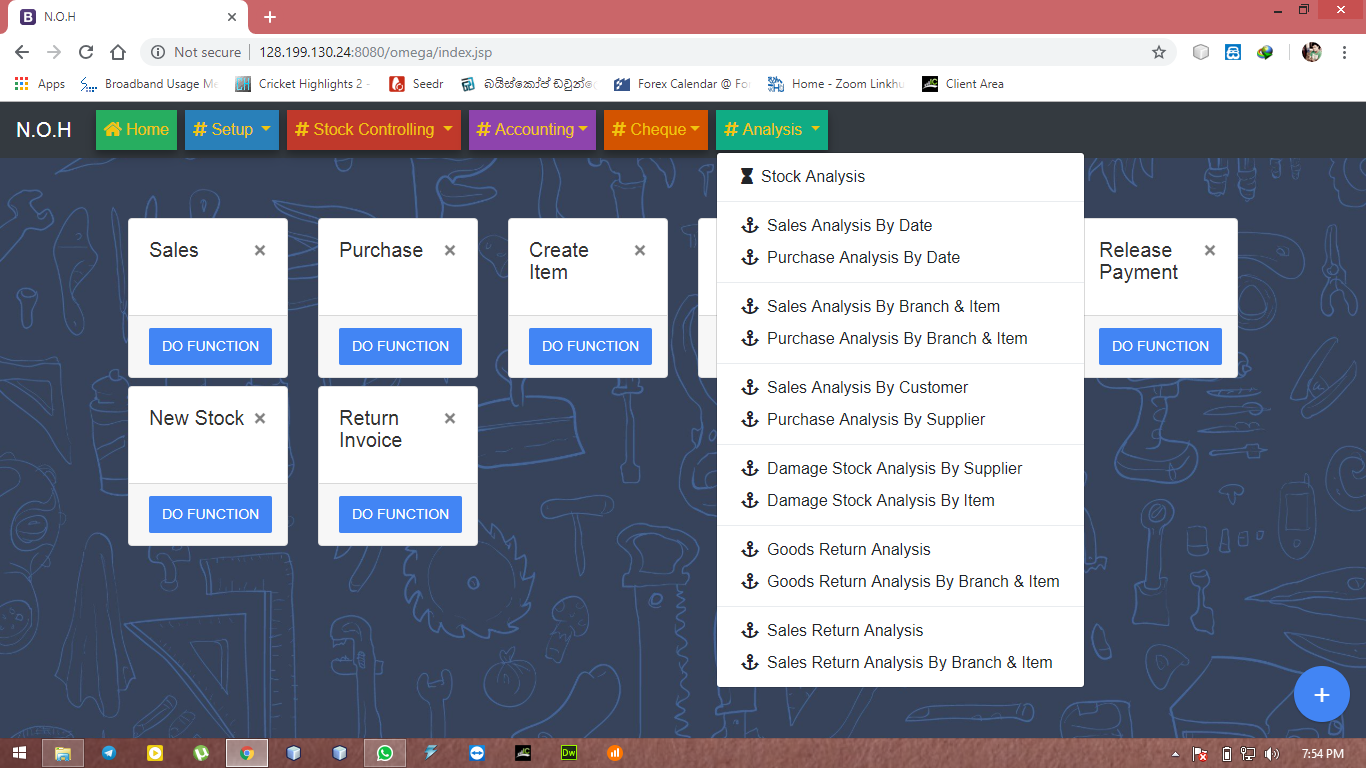Select Goods Return Analysis By Branch & Item

tap(900, 582)
